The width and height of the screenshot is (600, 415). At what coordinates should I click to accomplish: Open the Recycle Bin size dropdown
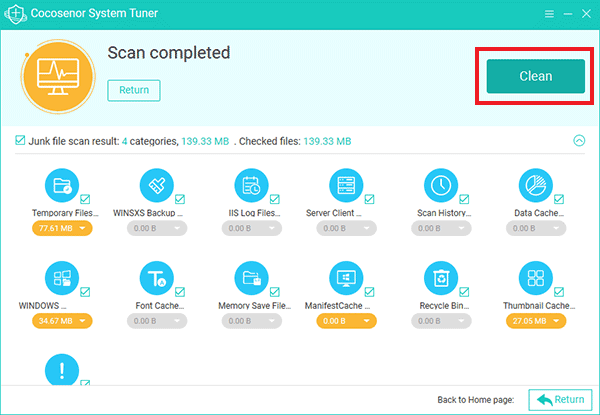[x=441, y=321]
